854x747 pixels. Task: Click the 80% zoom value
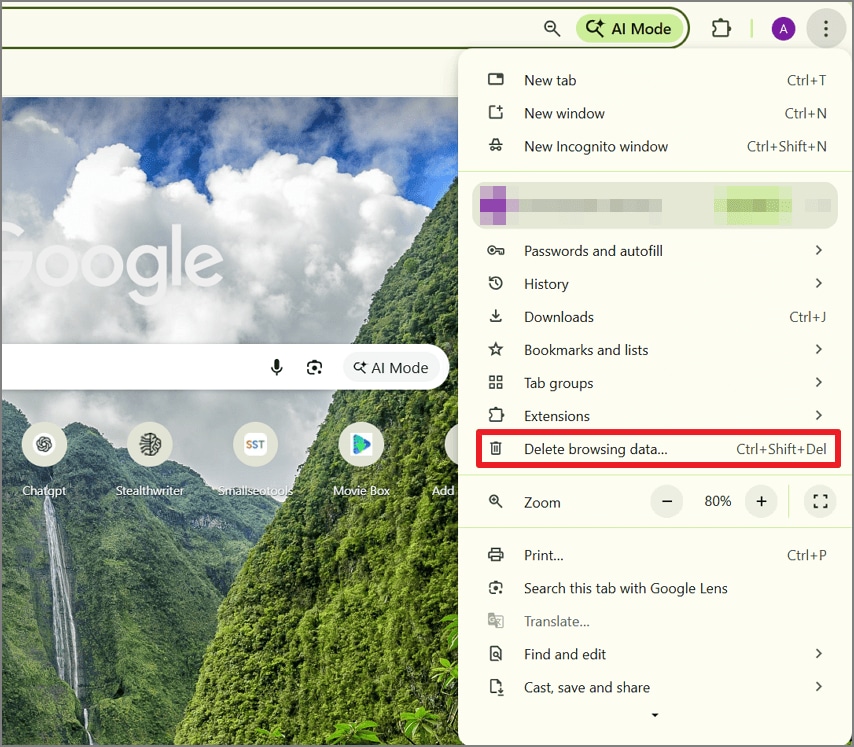717,501
